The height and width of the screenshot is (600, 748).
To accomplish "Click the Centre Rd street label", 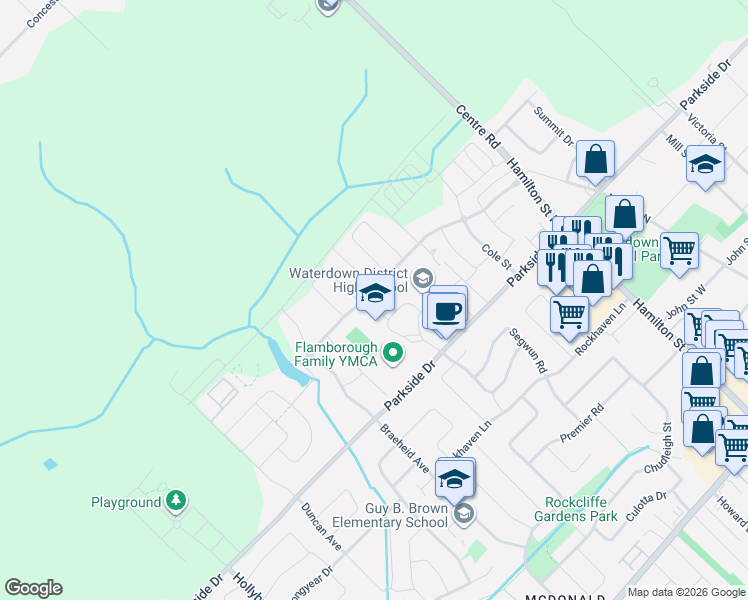I will click(478, 126).
